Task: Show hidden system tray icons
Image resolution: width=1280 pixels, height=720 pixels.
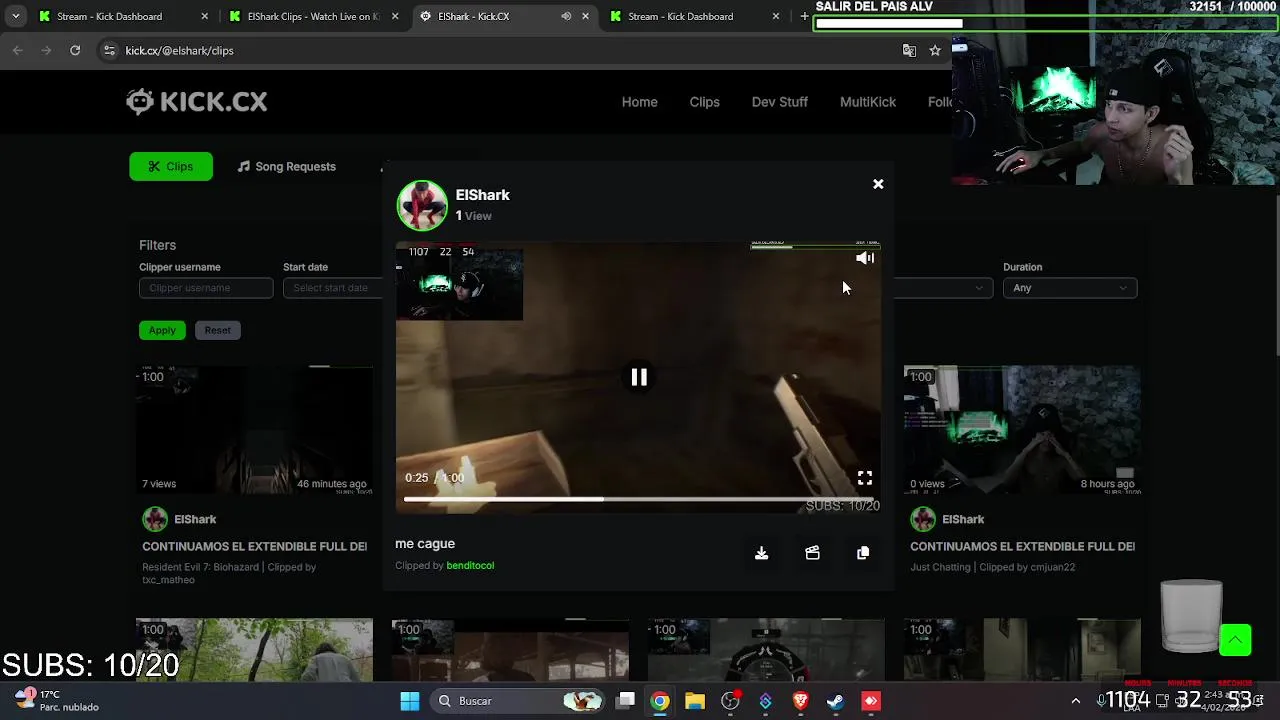Action: [x=1076, y=701]
